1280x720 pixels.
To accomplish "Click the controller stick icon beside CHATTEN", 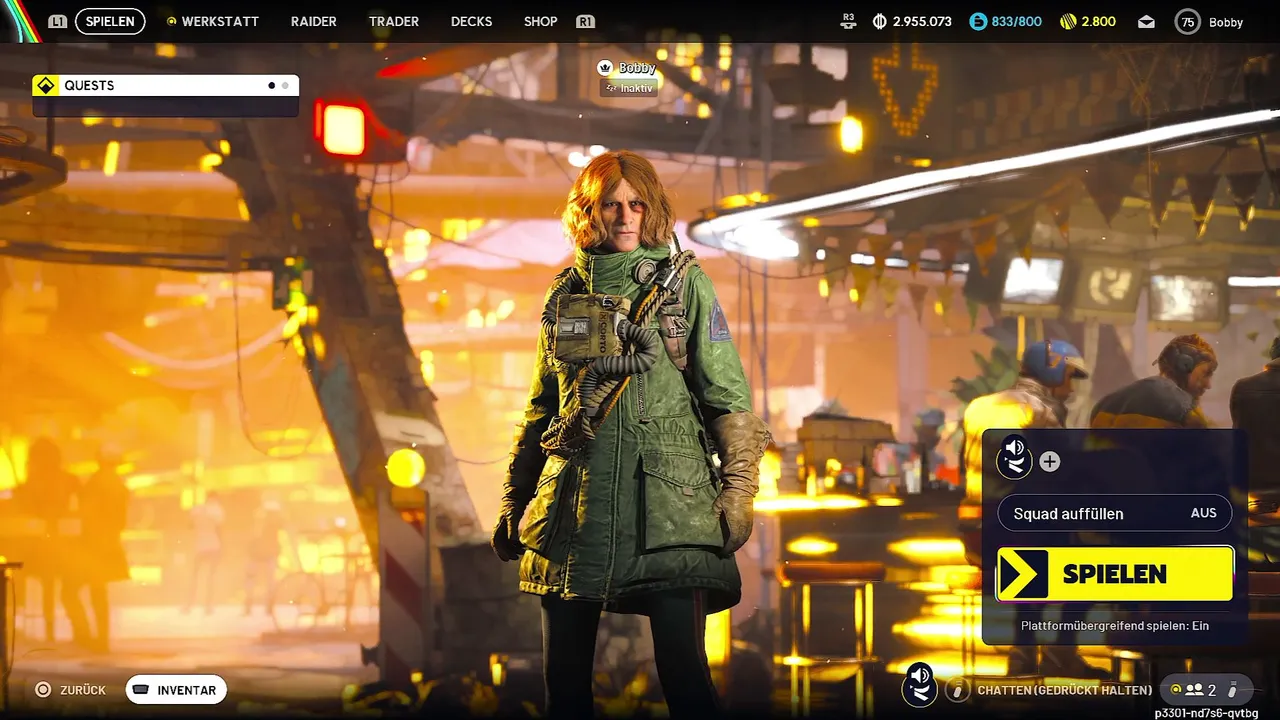I will (959, 690).
